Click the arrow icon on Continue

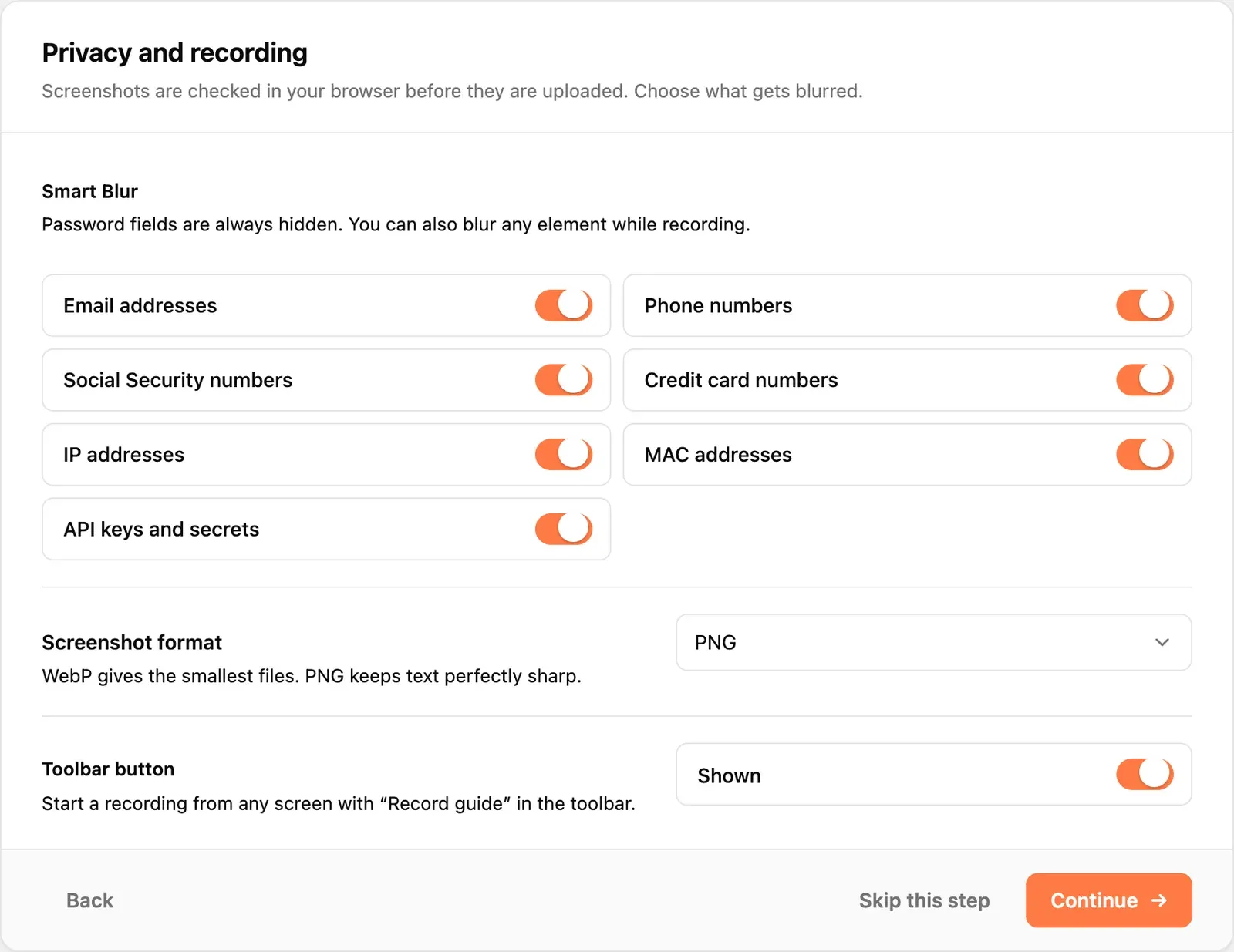(1159, 900)
